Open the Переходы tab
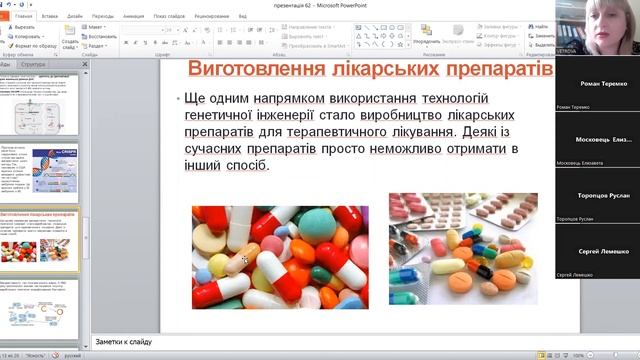The width and height of the screenshot is (640, 360). 102,16
